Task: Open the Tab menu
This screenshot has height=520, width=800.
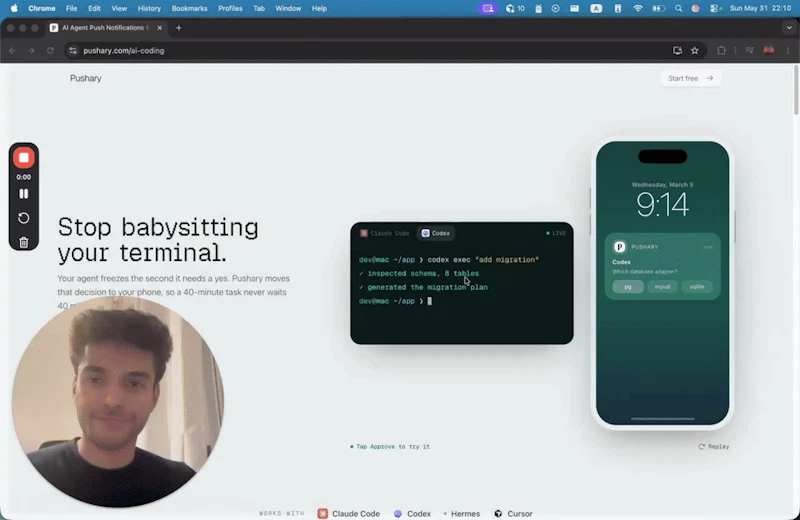Action: point(259,8)
